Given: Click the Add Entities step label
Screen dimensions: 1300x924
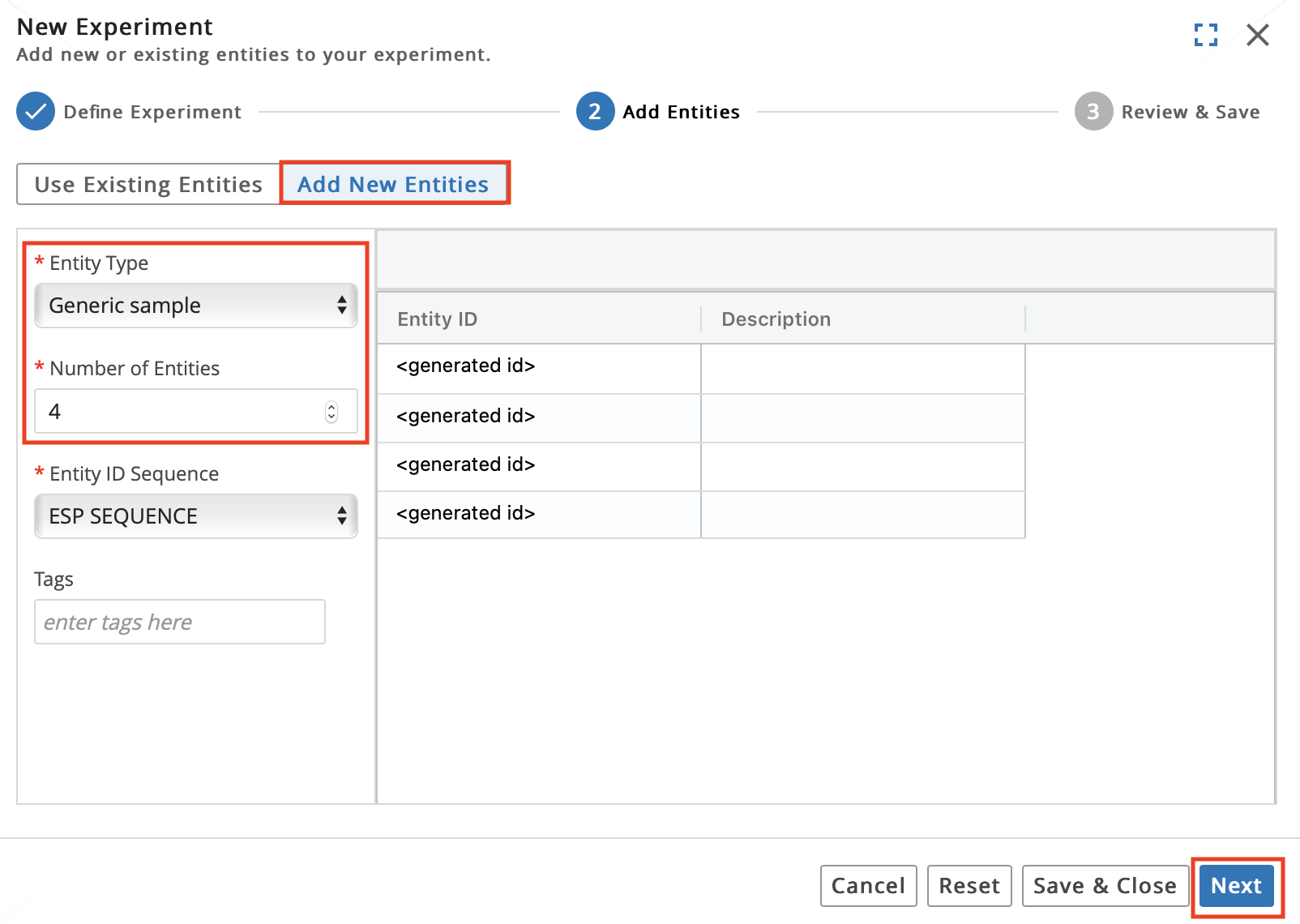Looking at the screenshot, I should point(681,112).
